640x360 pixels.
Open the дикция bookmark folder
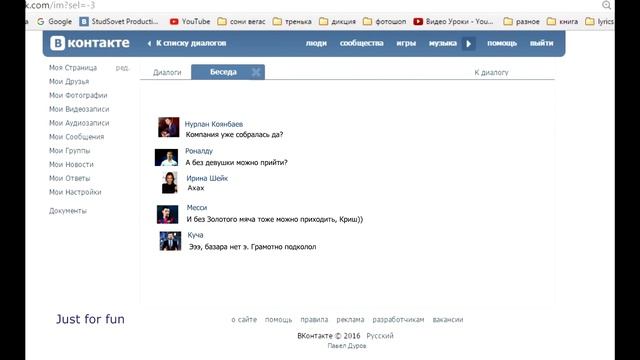pos(337,22)
